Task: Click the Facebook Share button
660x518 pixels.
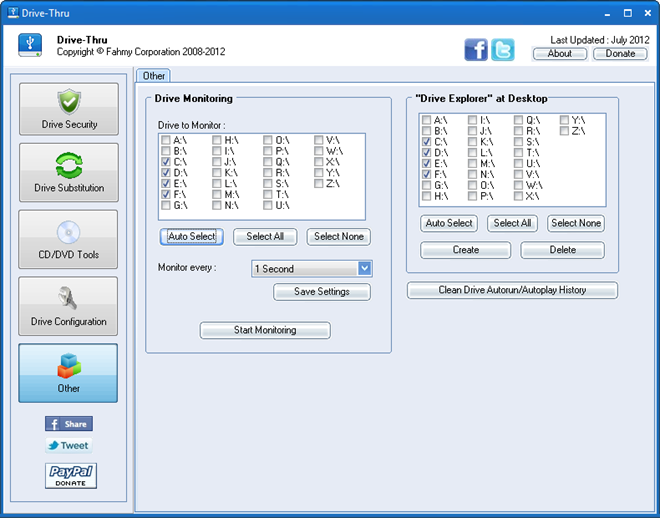Action: [x=68, y=424]
